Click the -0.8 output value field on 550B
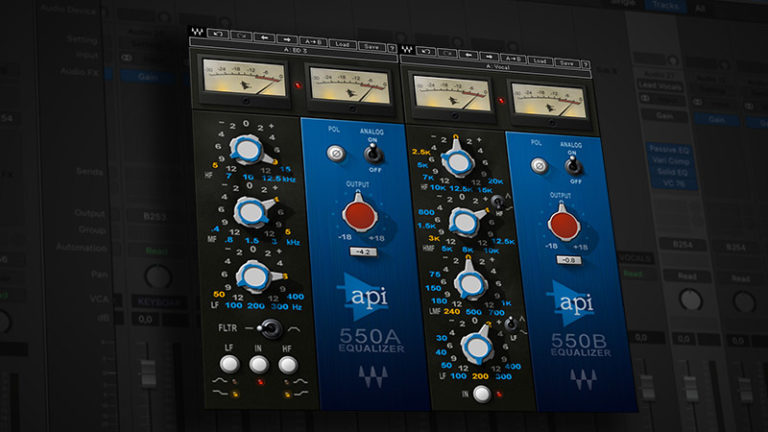The image size is (768, 432). (x=567, y=262)
